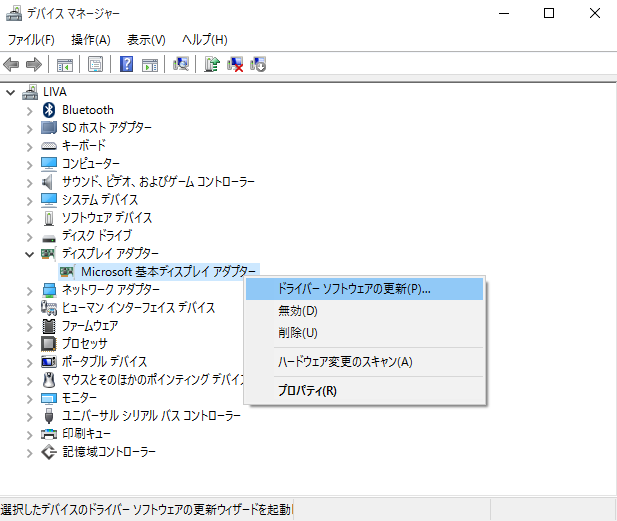The image size is (617, 521).
Task: Click the mouse pointing device icon
Action: (49, 380)
